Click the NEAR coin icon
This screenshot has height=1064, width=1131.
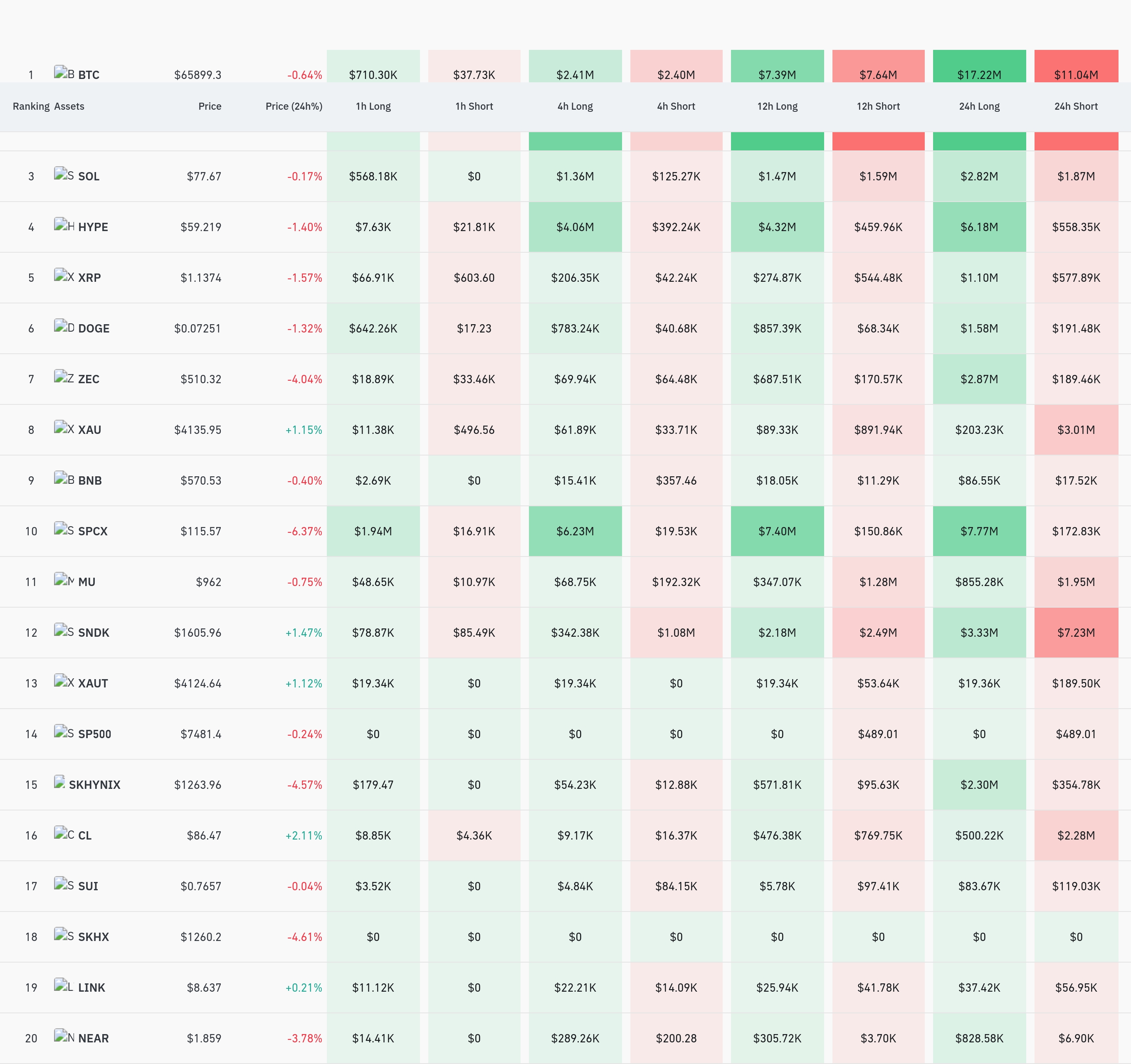(64, 1036)
